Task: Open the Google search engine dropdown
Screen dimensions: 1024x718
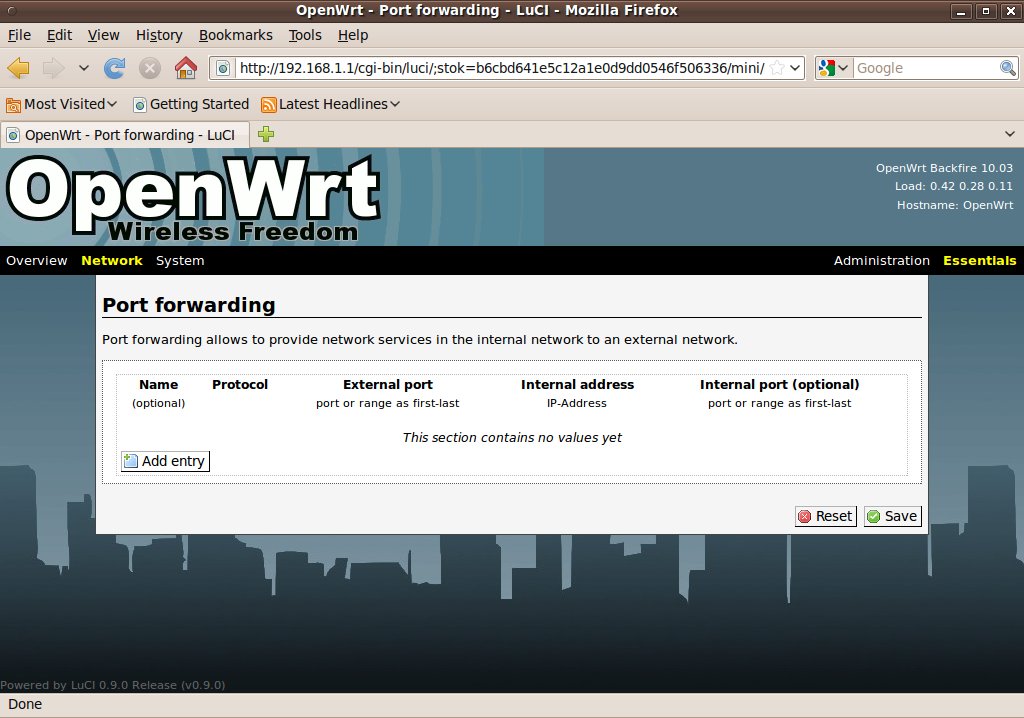Action: (833, 68)
